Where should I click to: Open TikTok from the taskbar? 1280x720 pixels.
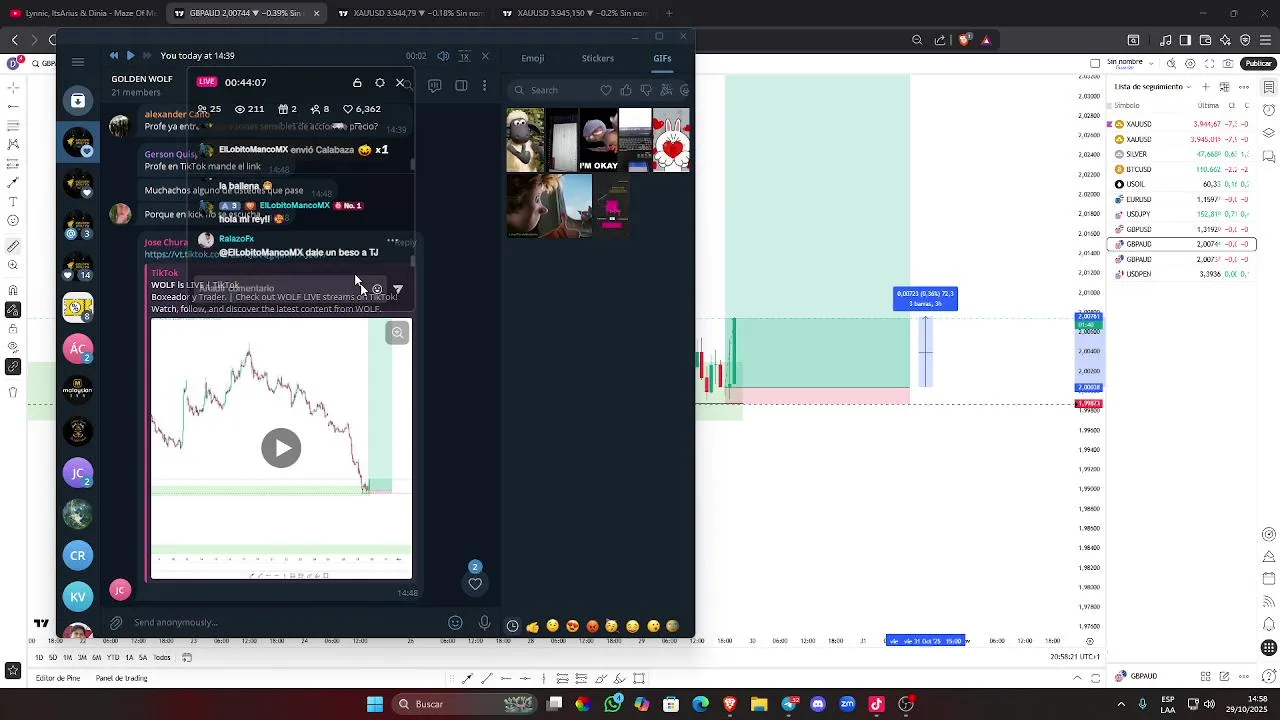tap(877, 704)
